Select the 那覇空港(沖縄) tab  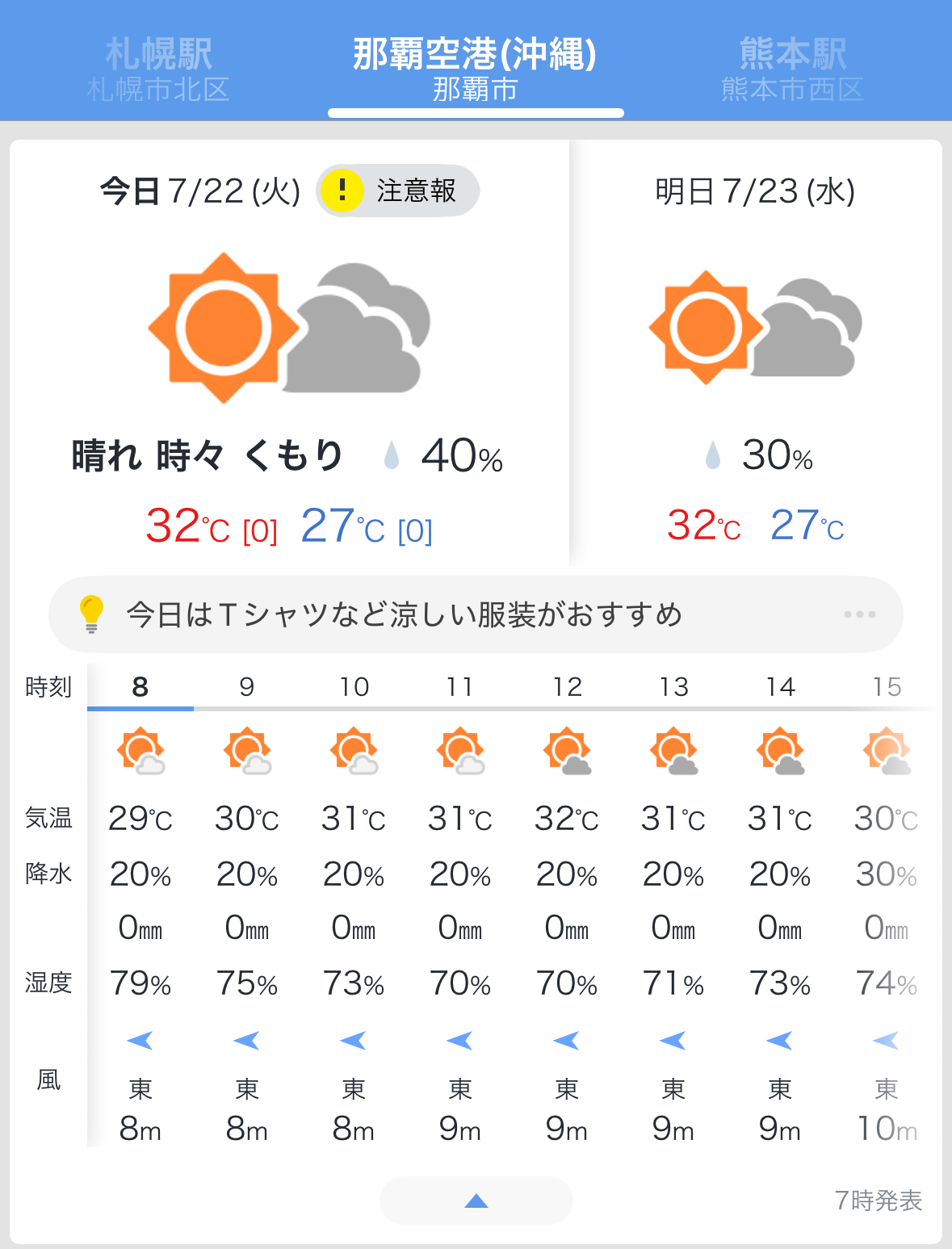[x=476, y=69]
